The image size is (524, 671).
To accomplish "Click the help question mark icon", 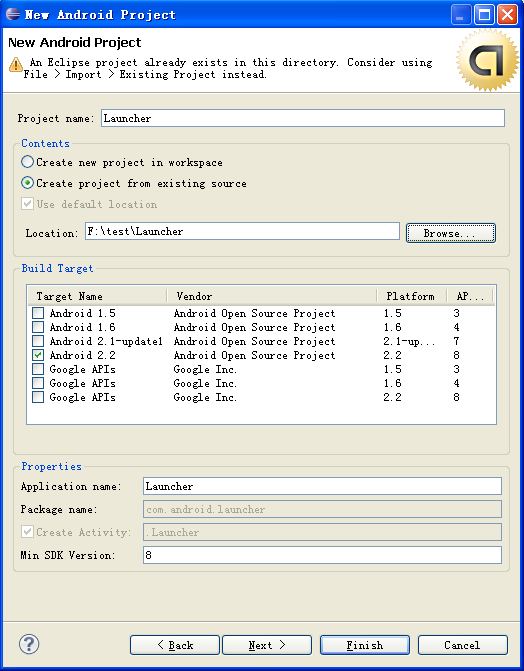I will pos(29,644).
